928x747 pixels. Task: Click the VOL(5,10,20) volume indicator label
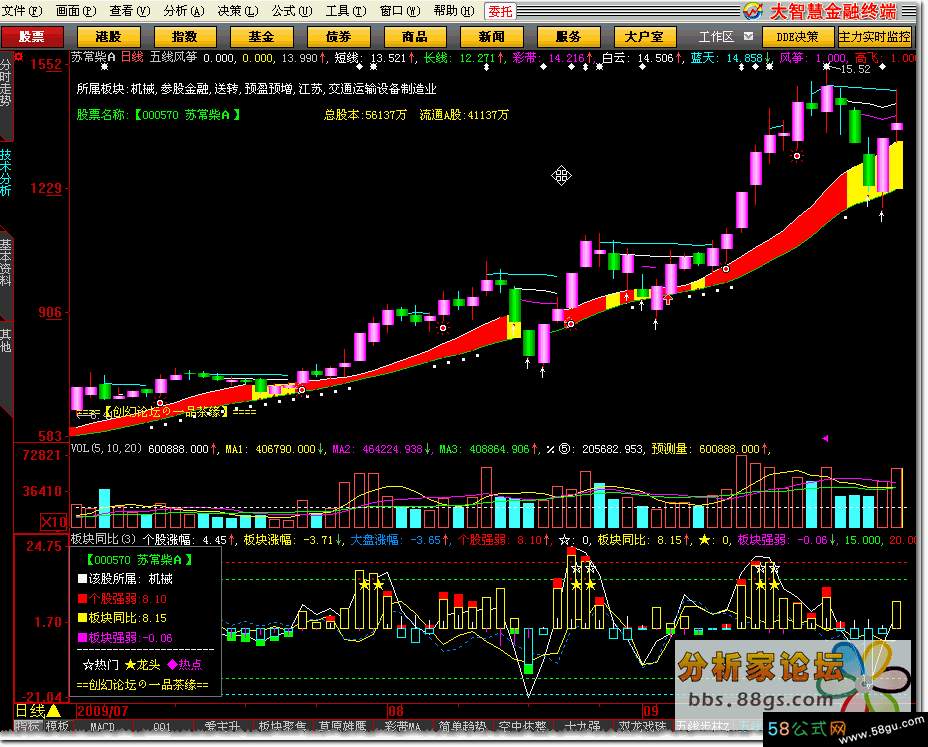point(107,448)
